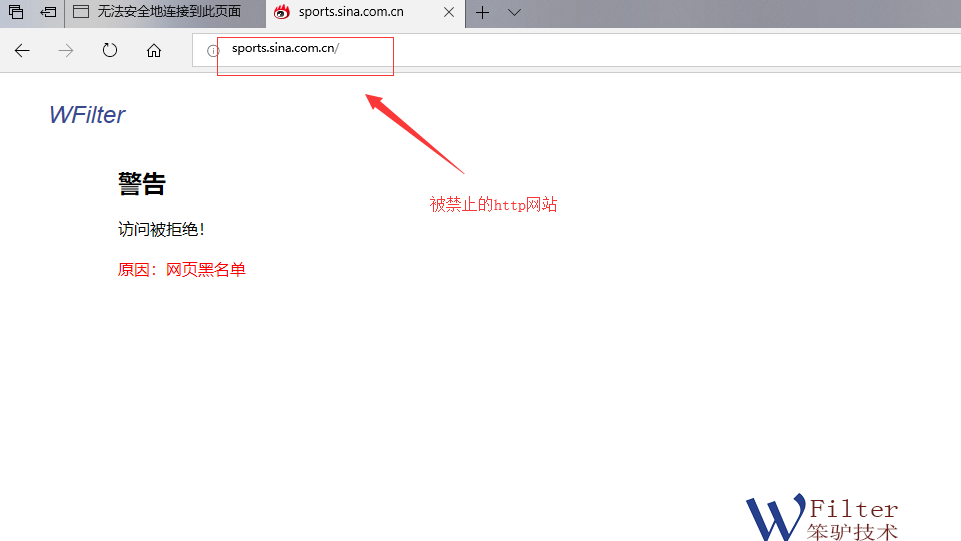Open the tabs you've set aside panel
This screenshot has width=961, height=541.
pos(16,13)
